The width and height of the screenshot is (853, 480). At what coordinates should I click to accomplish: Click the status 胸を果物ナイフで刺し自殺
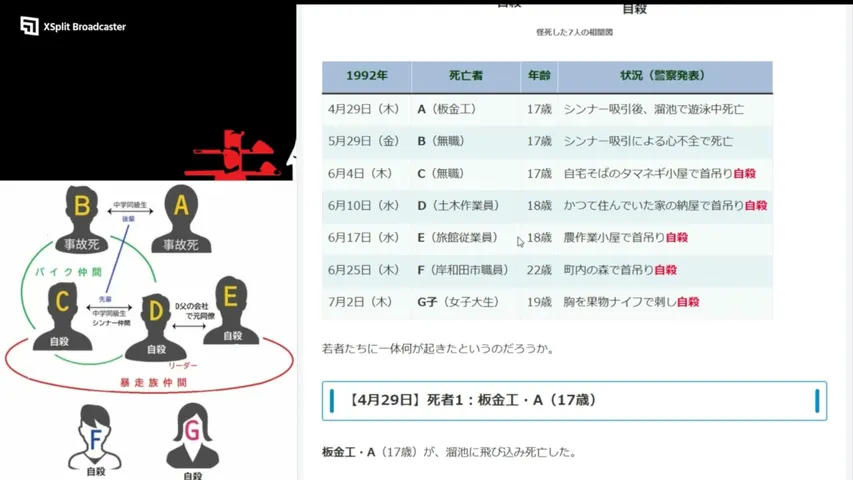(x=631, y=302)
